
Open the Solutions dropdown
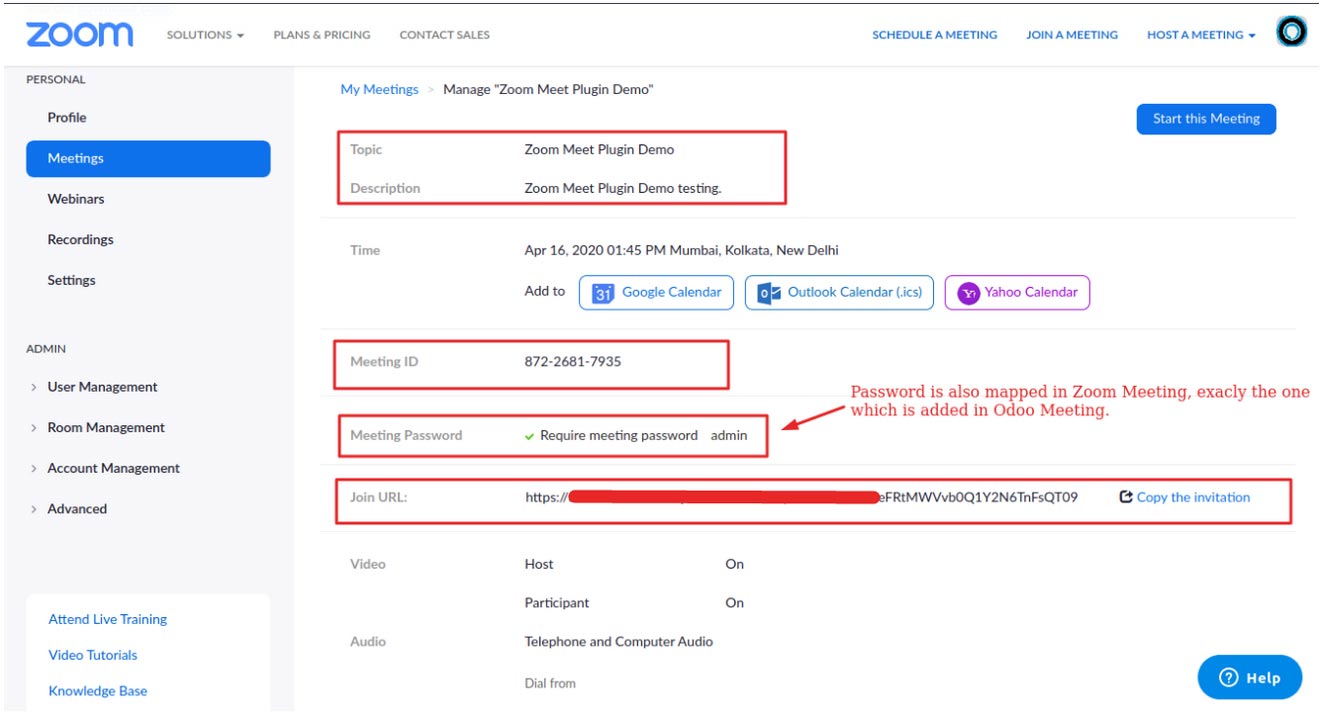click(x=205, y=35)
